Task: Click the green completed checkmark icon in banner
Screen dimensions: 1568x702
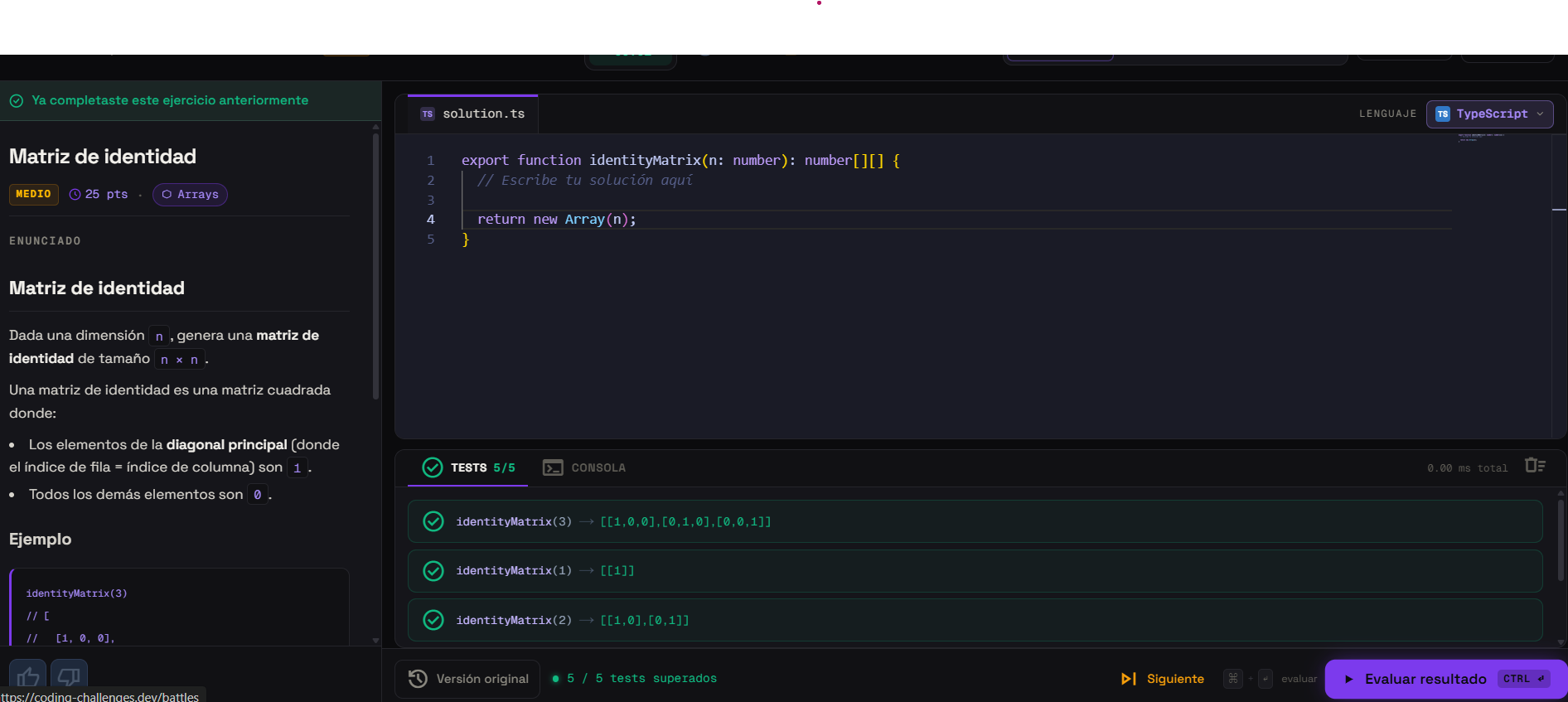Action: coord(17,100)
